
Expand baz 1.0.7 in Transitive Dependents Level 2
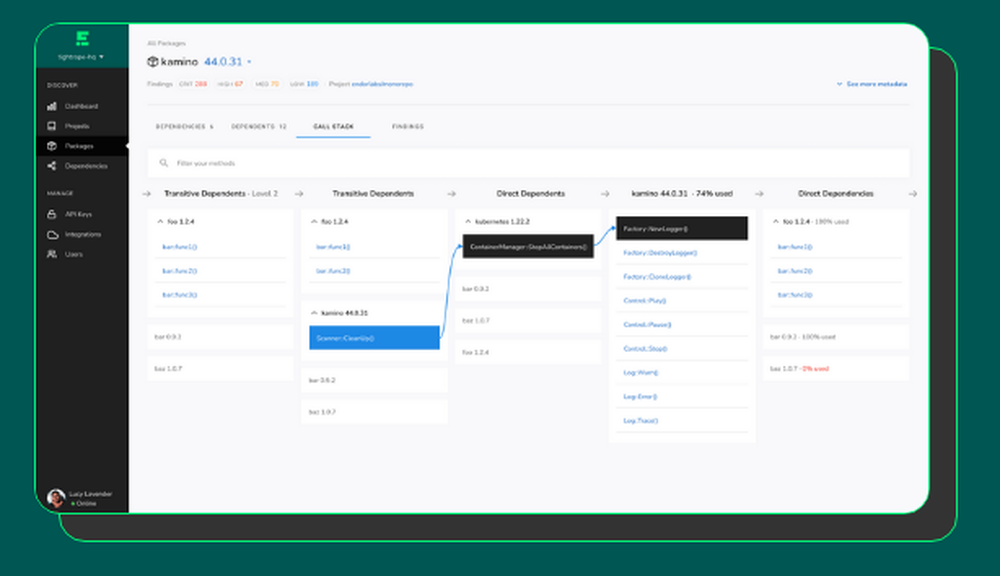(x=220, y=369)
